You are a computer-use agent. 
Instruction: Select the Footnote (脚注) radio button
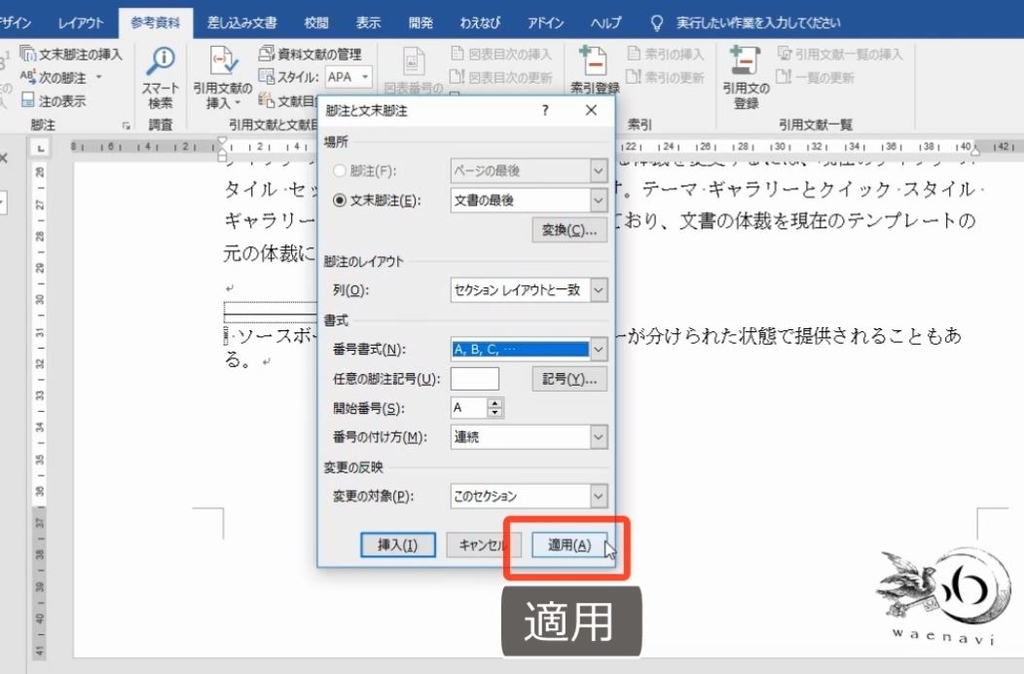(x=340, y=170)
